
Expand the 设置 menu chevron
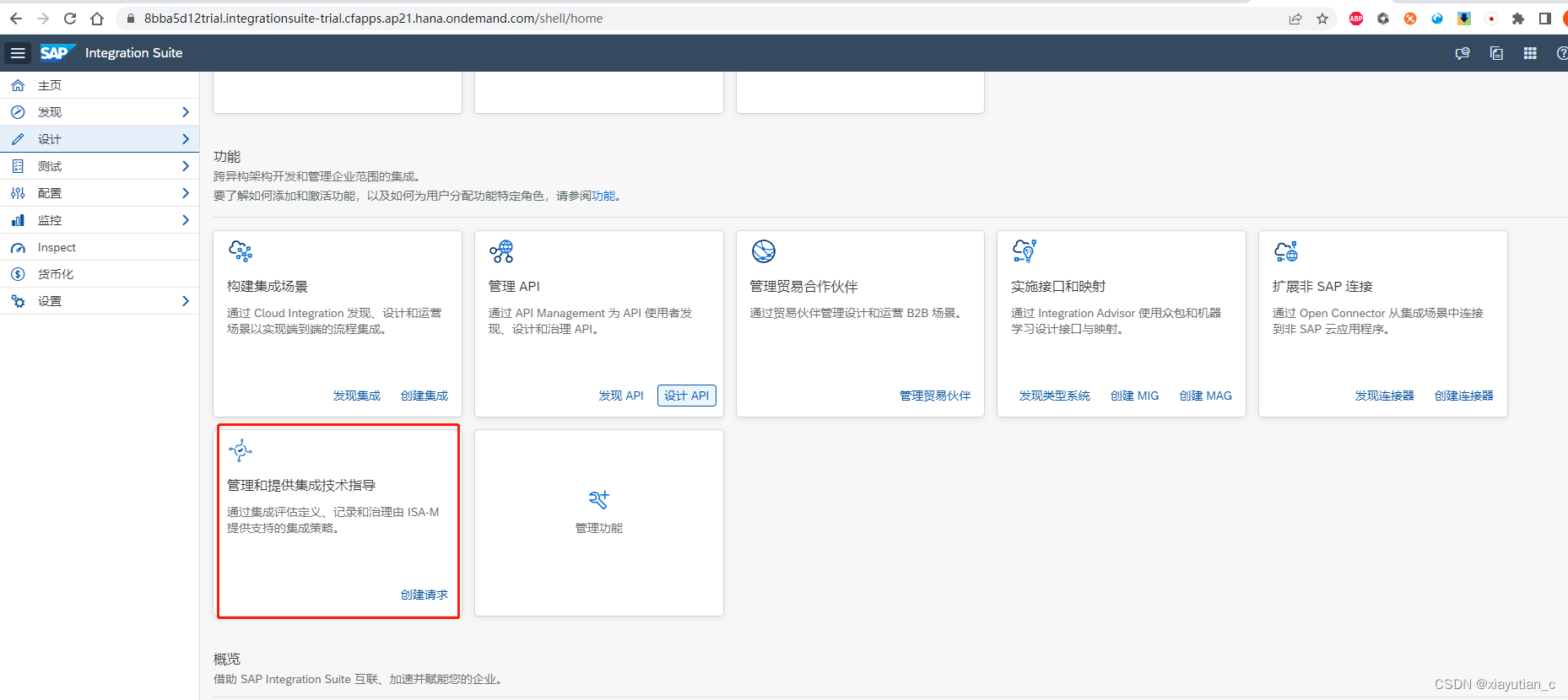coord(186,301)
